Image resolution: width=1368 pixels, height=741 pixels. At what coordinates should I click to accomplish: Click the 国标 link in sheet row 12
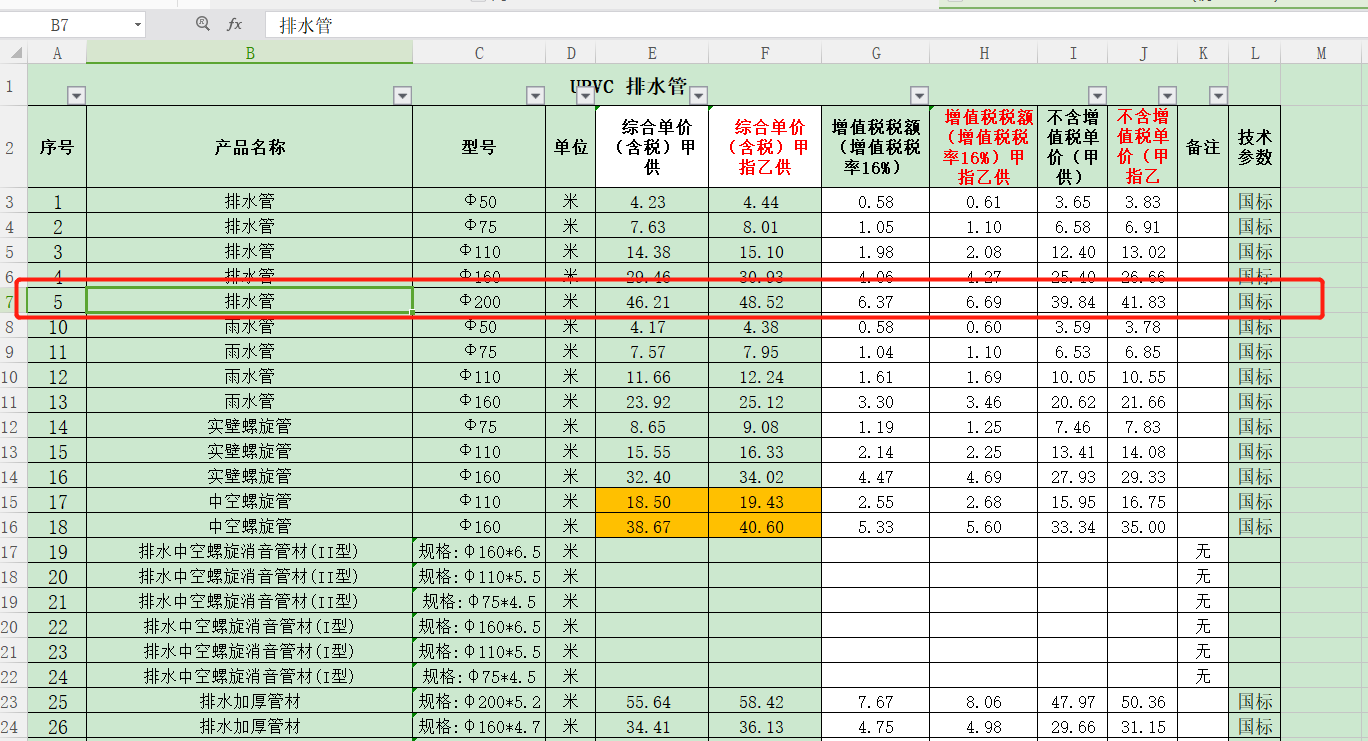tap(1255, 427)
